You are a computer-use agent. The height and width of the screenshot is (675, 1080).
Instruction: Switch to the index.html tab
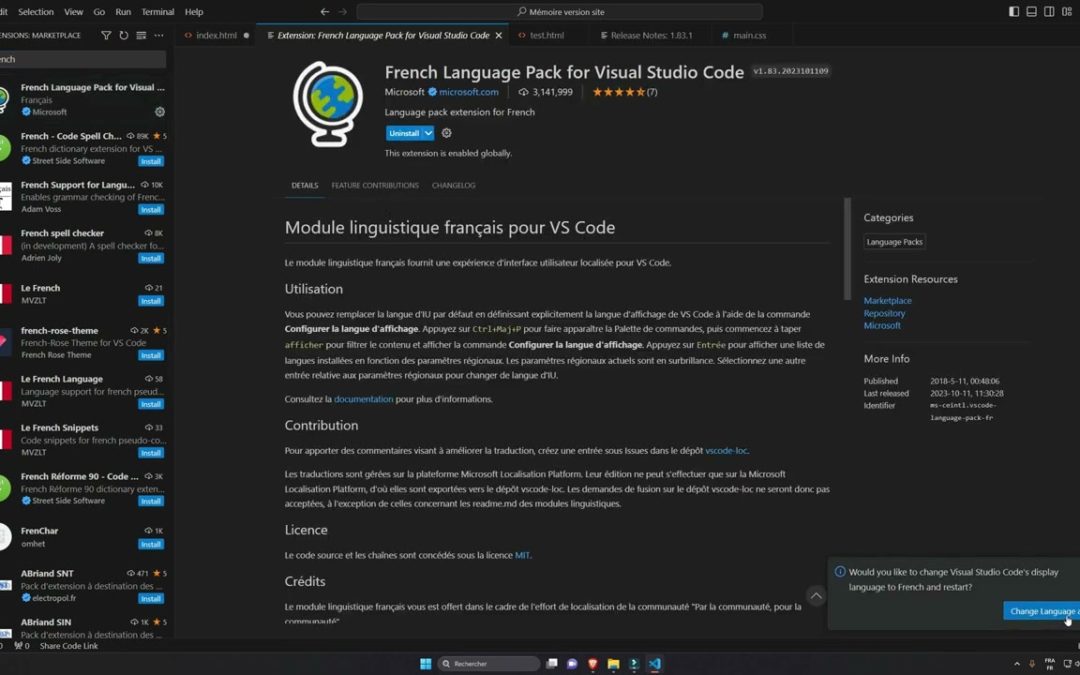(216, 35)
